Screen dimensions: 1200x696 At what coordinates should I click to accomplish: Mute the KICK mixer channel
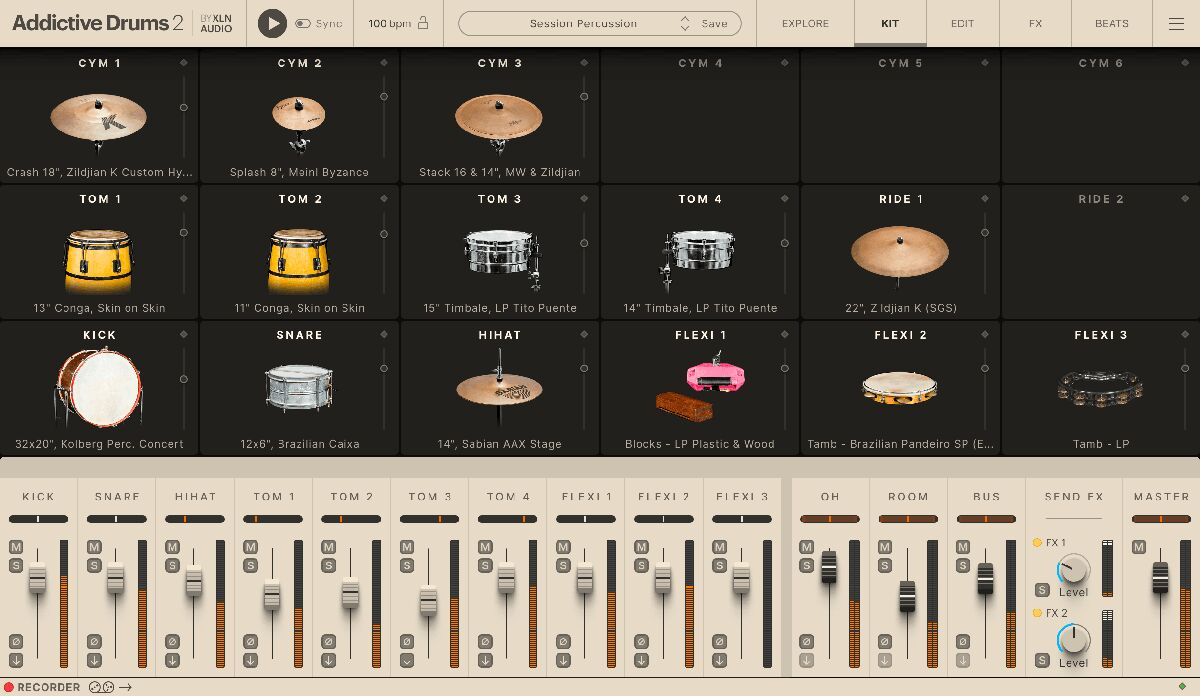pyautogui.click(x=16, y=547)
